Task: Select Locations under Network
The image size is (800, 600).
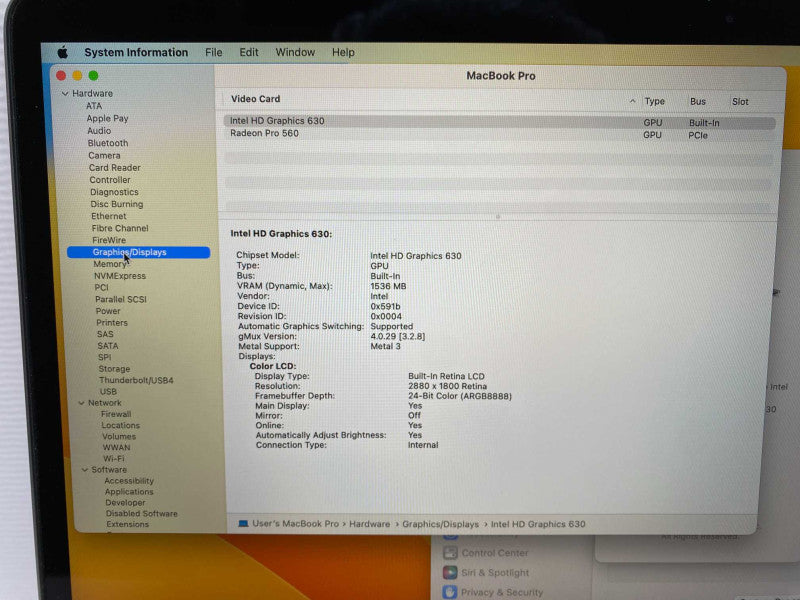Action: [x=120, y=426]
